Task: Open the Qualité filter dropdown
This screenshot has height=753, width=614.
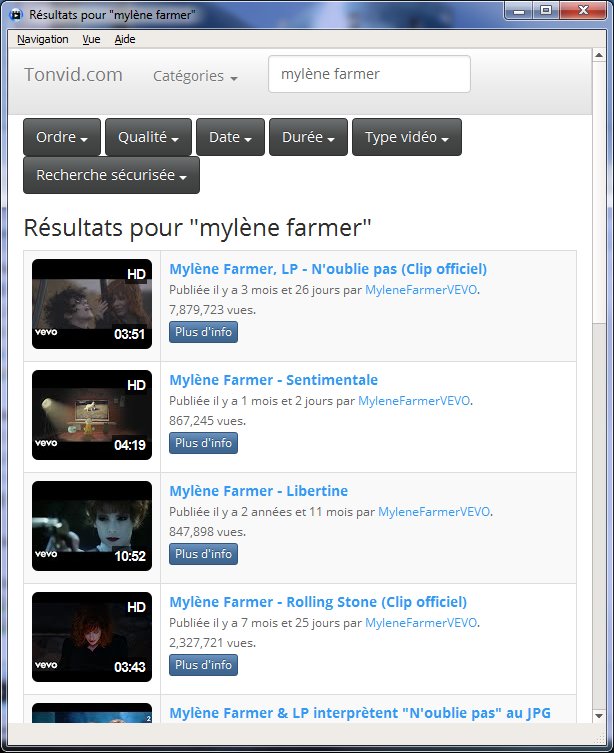Action: point(148,137)
